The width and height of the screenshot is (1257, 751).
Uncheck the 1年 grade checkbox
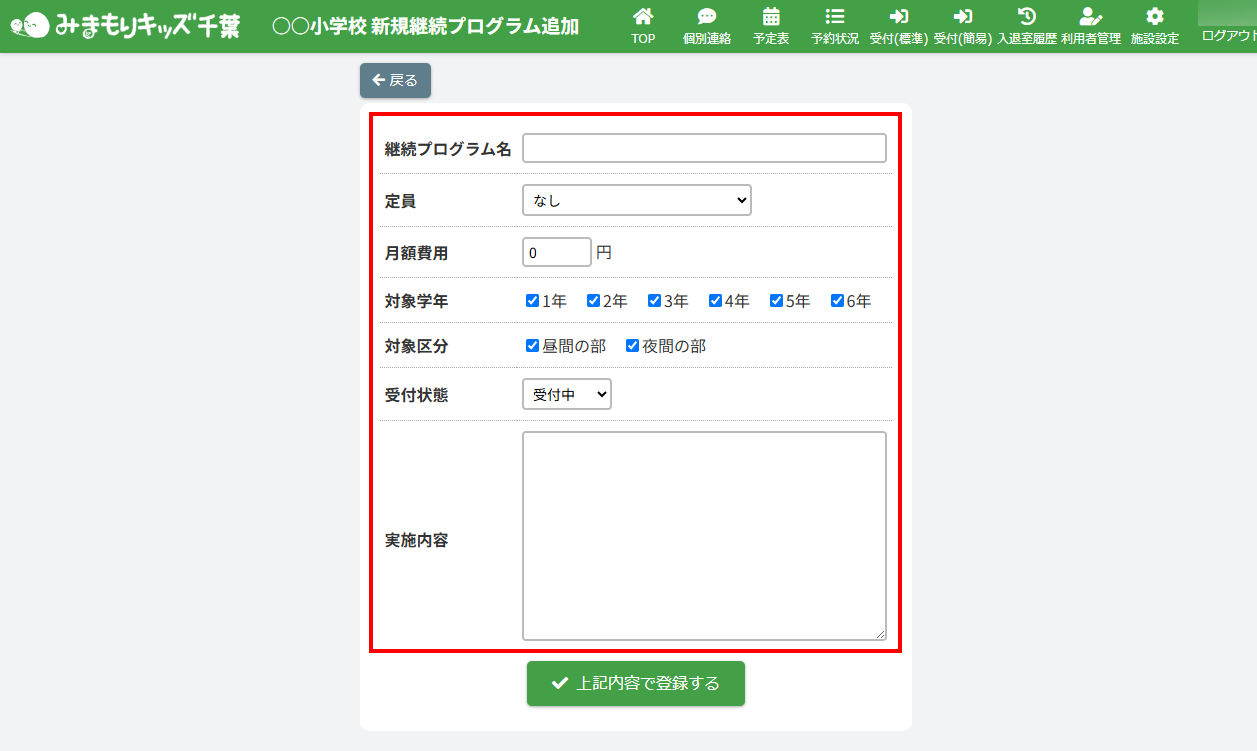click(533, 301)
